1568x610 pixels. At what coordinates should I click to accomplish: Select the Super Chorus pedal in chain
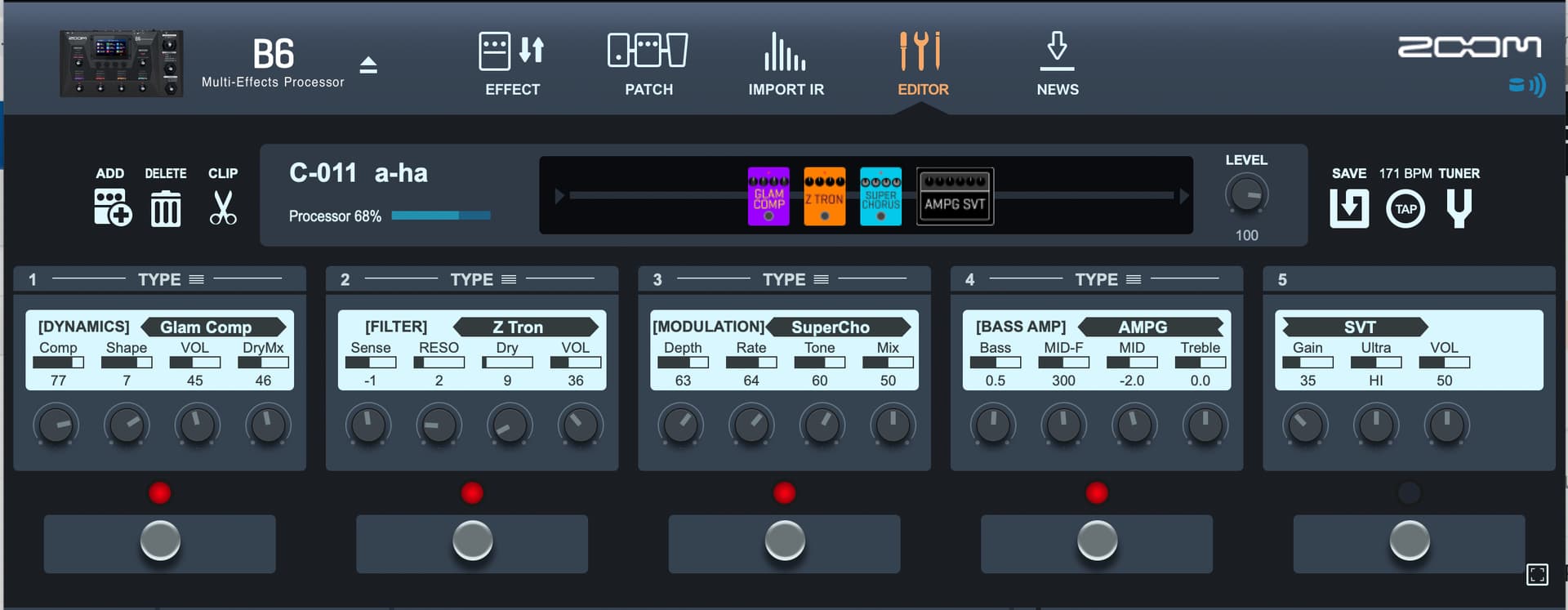(x=880, y=196)
